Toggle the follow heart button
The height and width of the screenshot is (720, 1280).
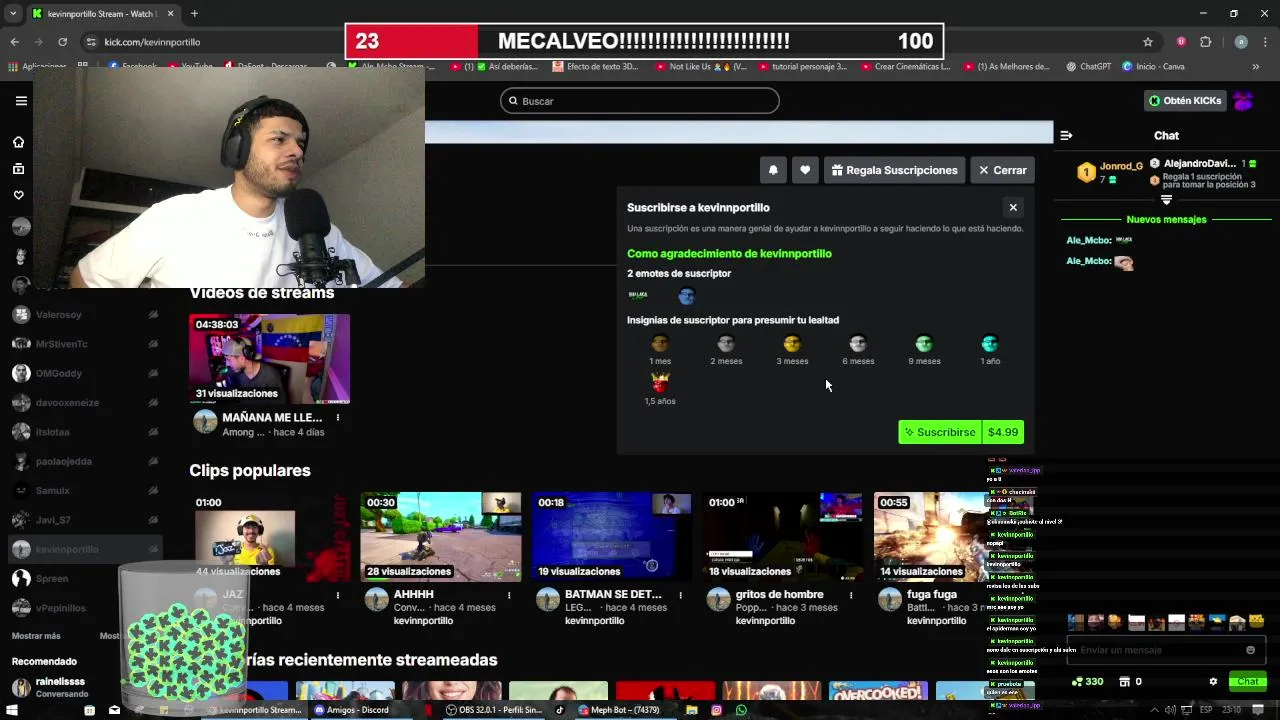[x=805, y=170]
